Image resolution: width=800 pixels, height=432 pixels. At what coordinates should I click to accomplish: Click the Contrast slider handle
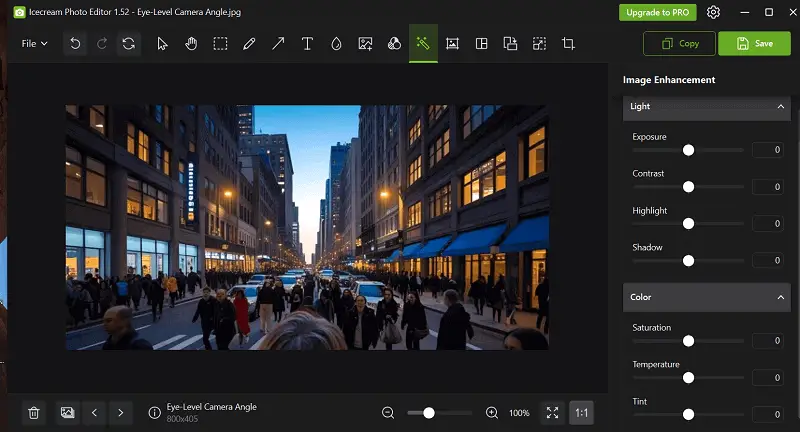pyautogui.click(x=688, y=187)
